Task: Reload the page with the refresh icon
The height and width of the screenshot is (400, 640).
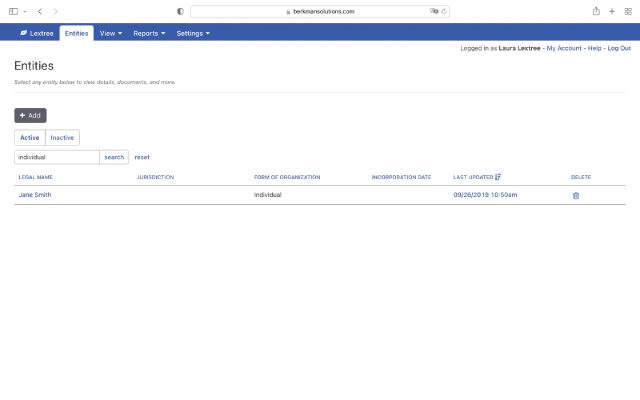Action: pos(444,11)
